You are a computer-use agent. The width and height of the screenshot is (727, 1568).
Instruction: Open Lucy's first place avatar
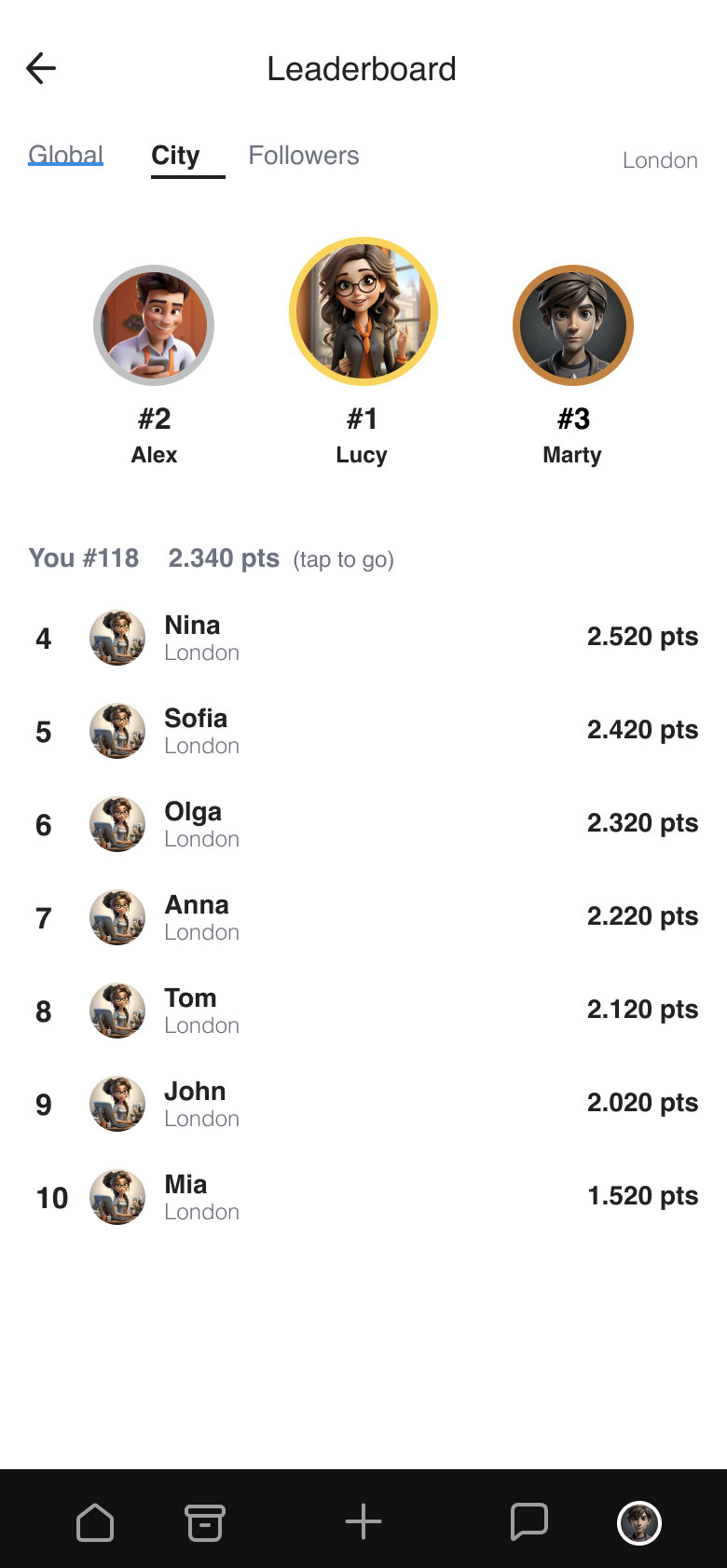(x=363, y=311)
